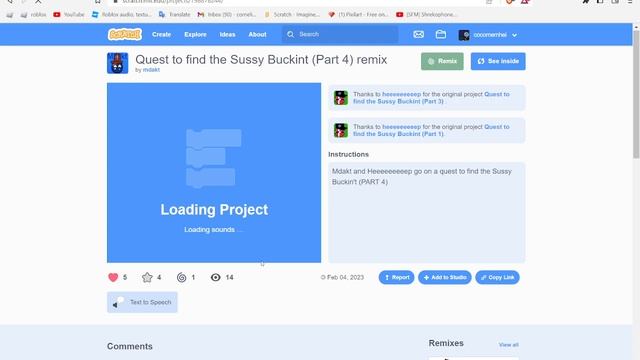640x360 pixels.
Task: Click the See inside button
Action: click(498, 61)
